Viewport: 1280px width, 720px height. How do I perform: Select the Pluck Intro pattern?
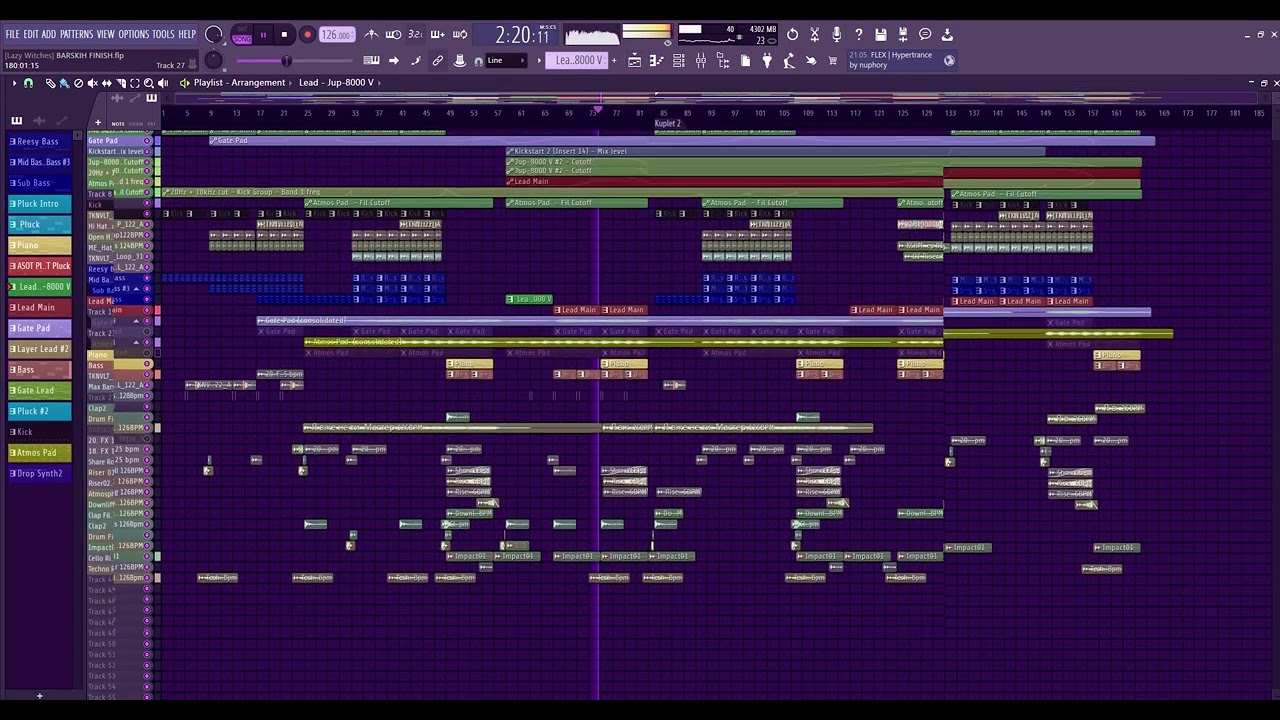[40, 204]
